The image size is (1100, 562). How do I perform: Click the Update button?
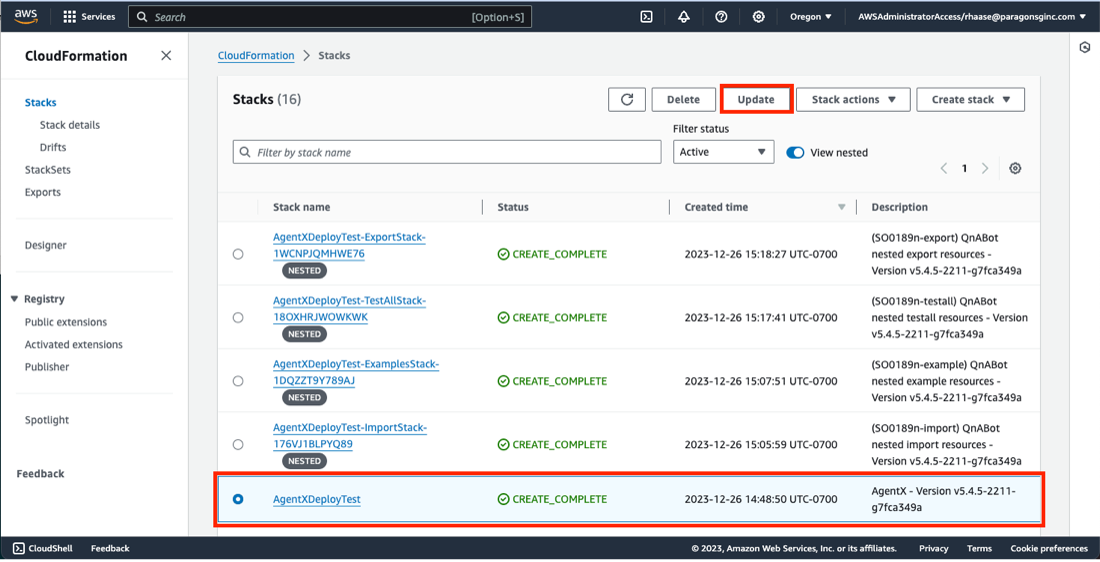coord(756,100)
